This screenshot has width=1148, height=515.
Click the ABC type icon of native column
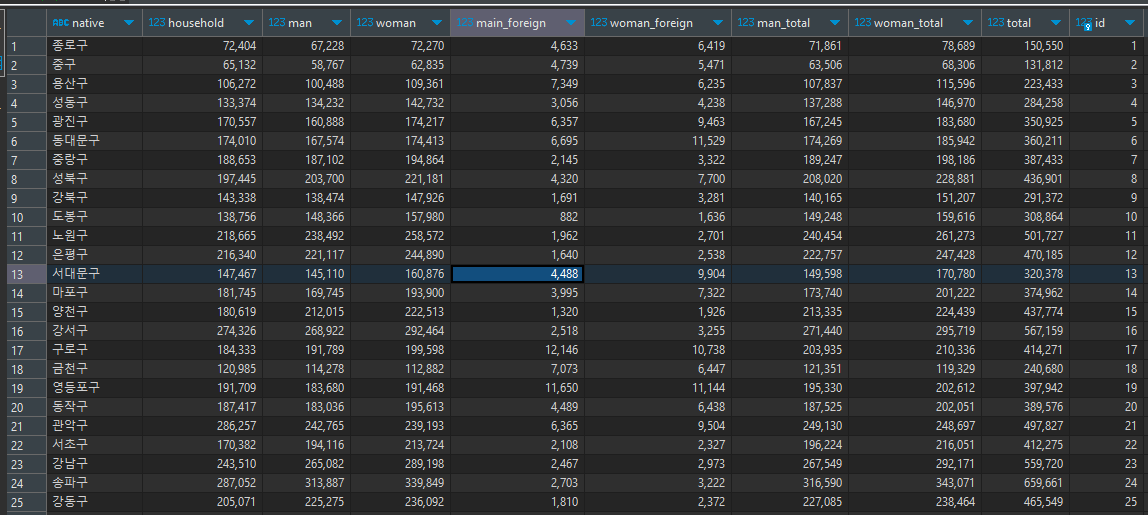coord(60,23)
